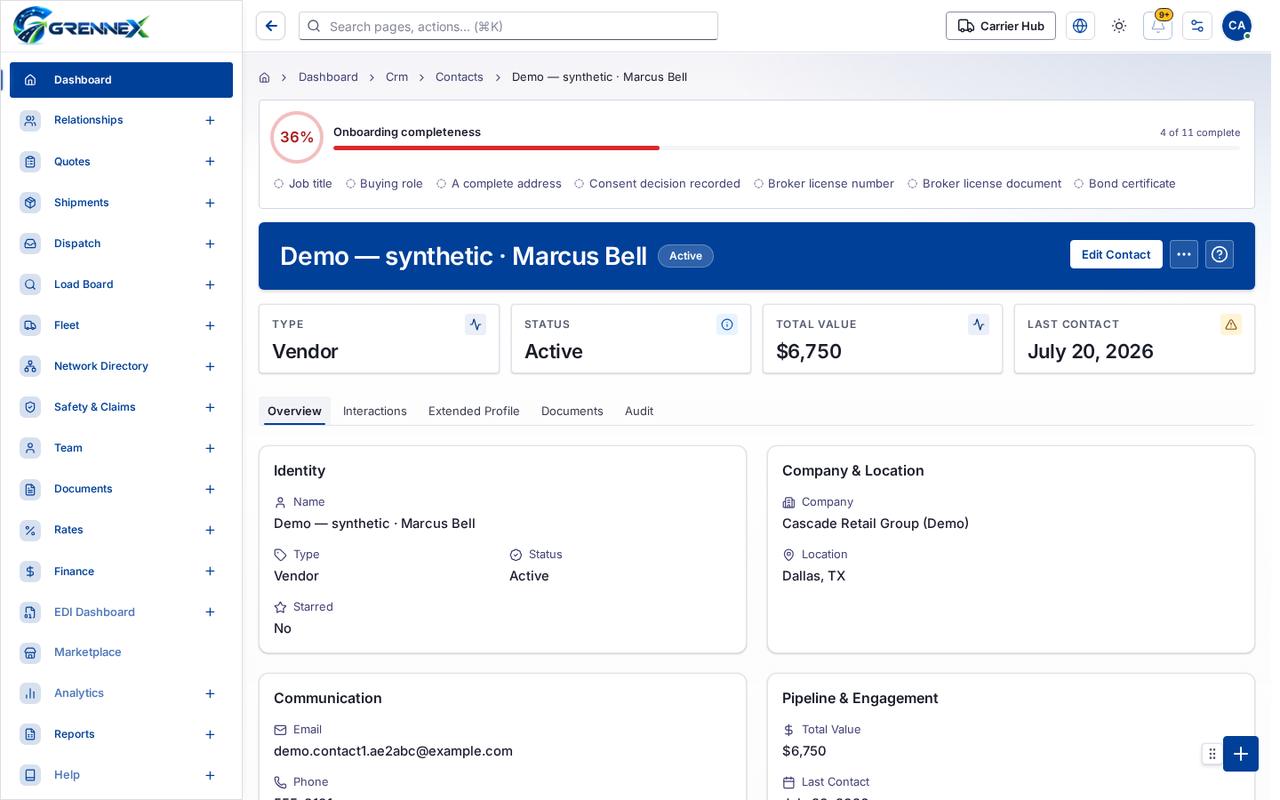This screenshot has width=1280, height=800.
Task: Switch to the Interactions tab
Action: [375, 411]
